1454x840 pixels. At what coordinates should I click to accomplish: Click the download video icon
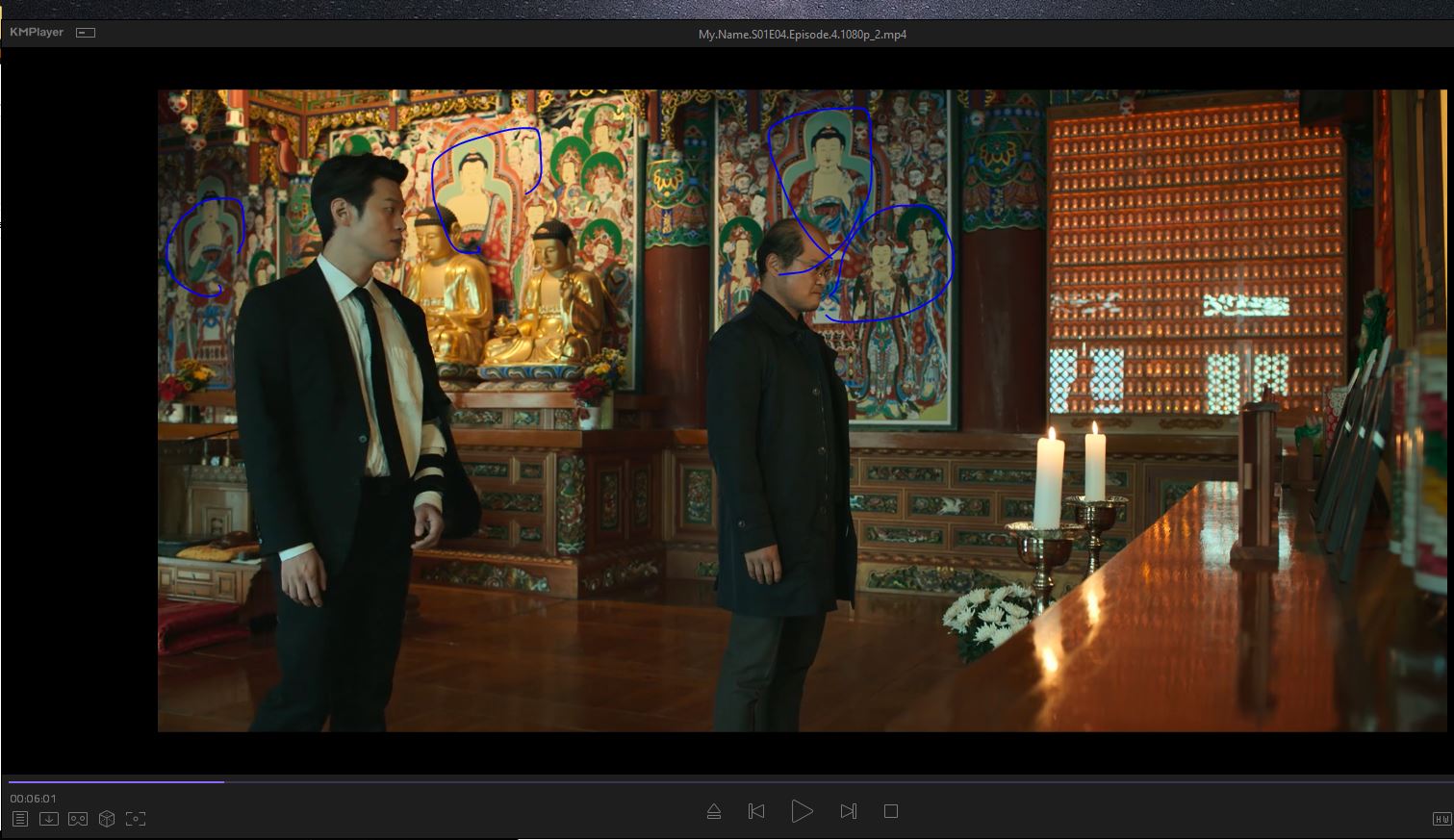[x=49, y=819]
